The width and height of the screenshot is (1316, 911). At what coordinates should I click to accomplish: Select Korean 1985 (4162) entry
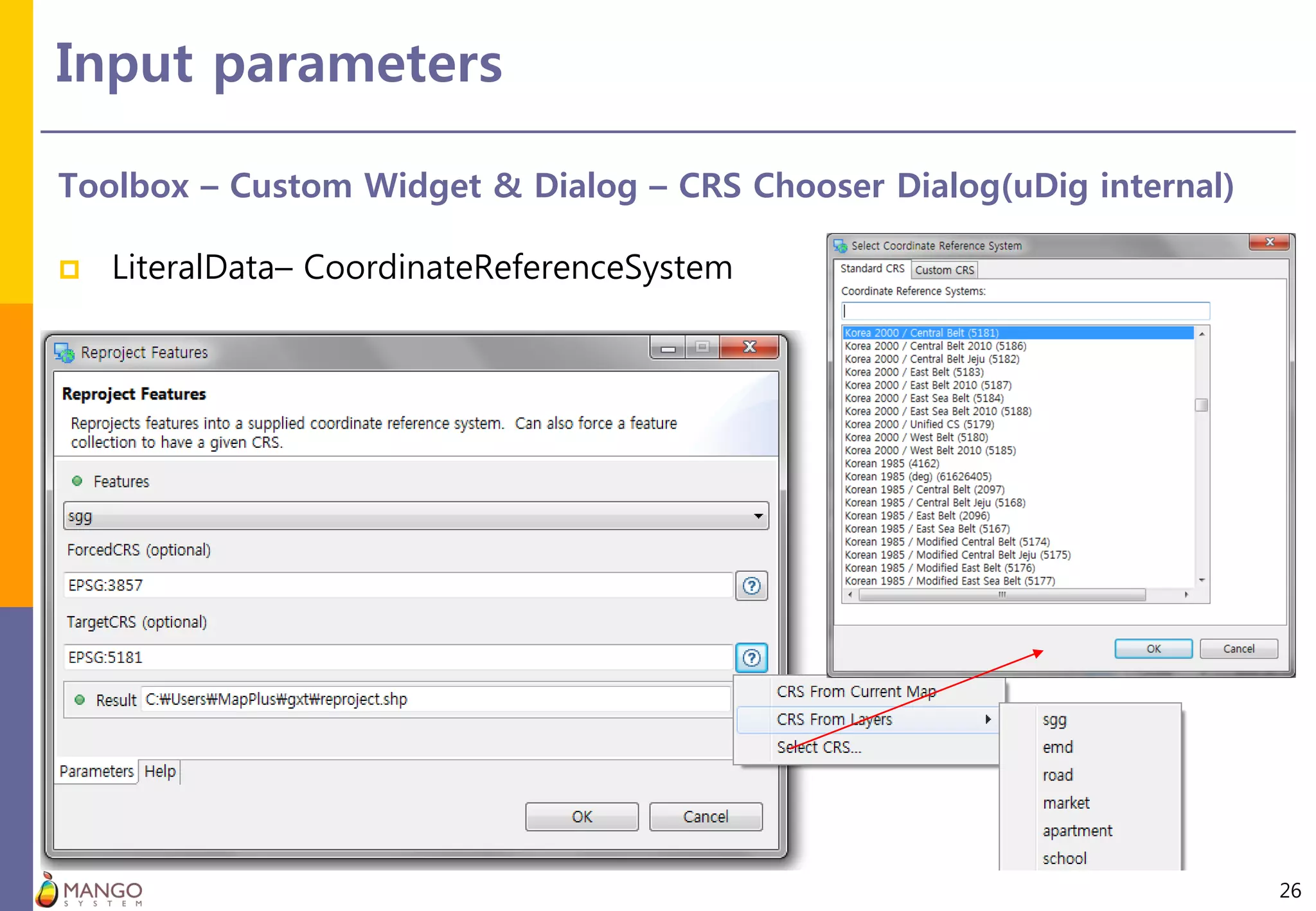[x=891, y=463]
